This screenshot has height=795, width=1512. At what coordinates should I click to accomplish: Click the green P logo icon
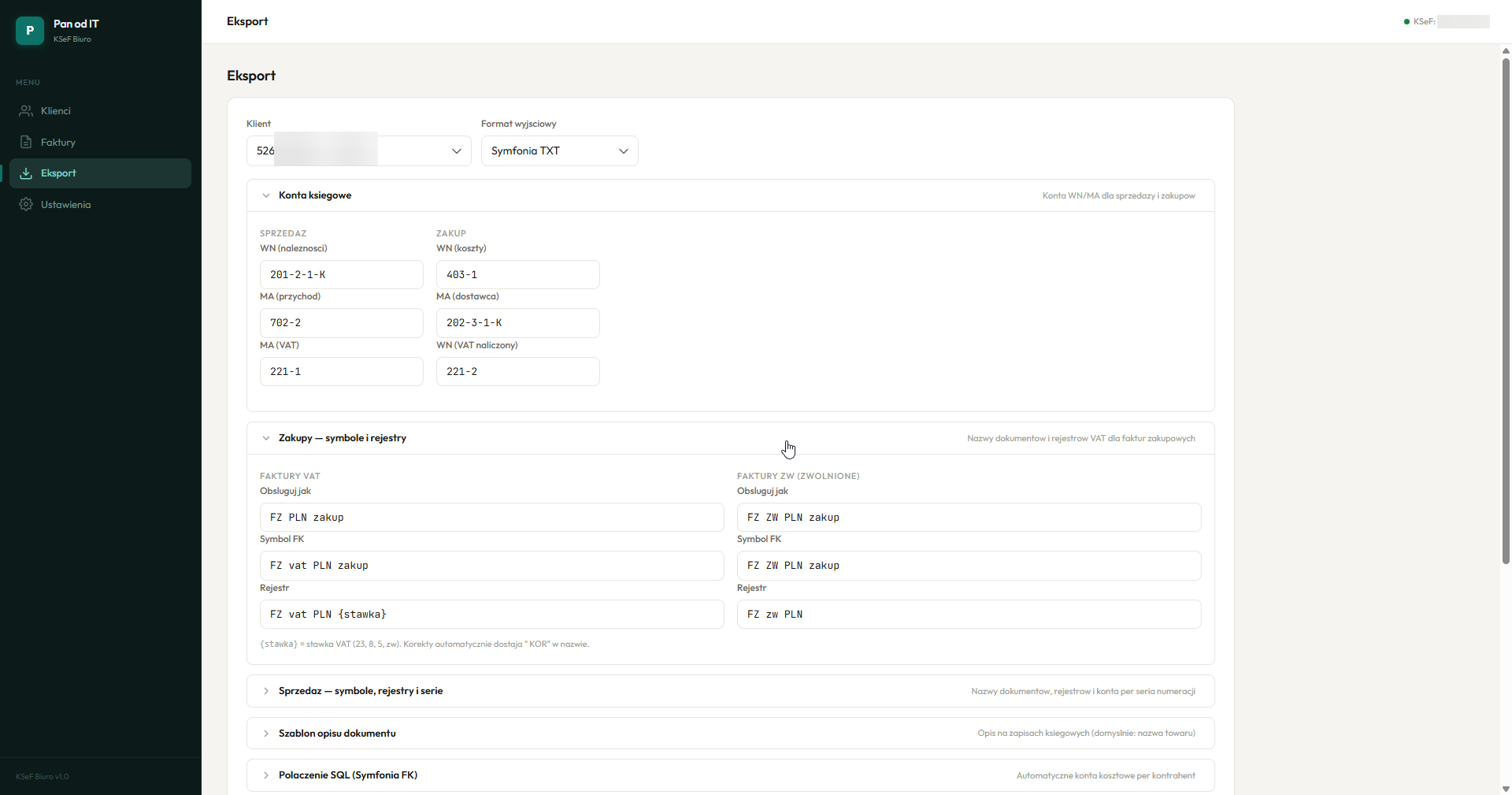[30, 31]
